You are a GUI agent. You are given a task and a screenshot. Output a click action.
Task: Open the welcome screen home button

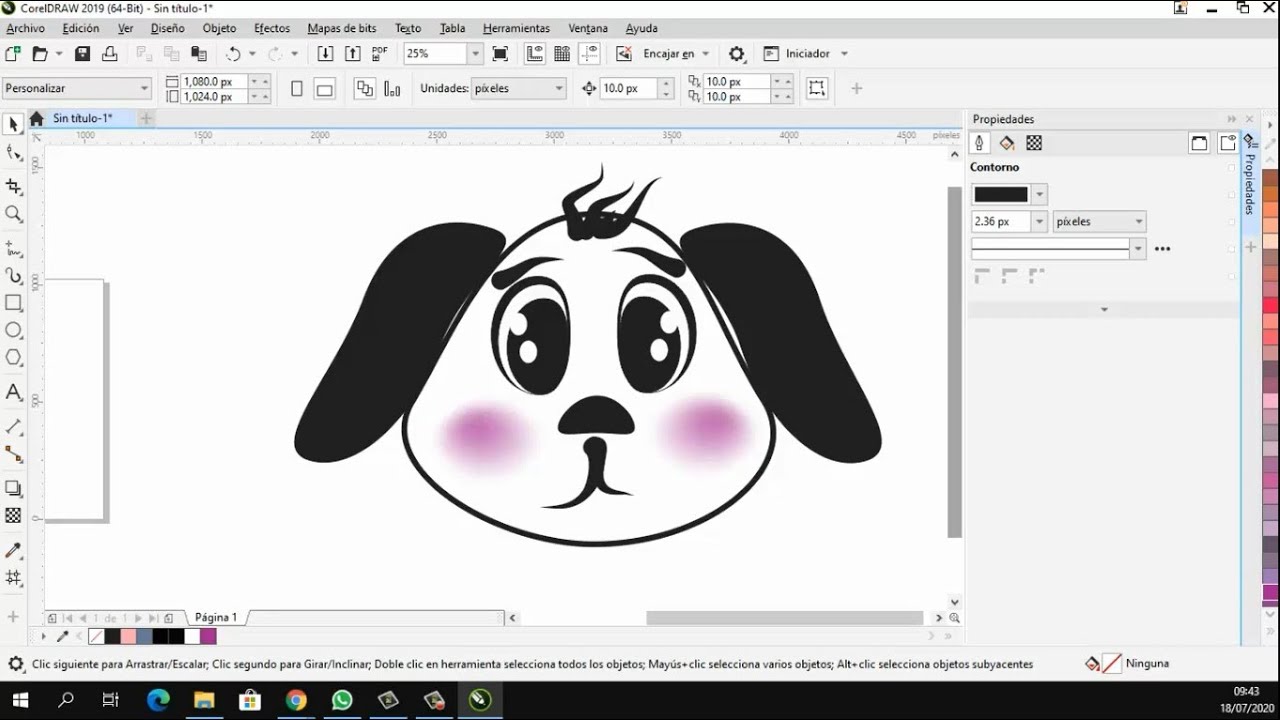[x=36, y=119]
